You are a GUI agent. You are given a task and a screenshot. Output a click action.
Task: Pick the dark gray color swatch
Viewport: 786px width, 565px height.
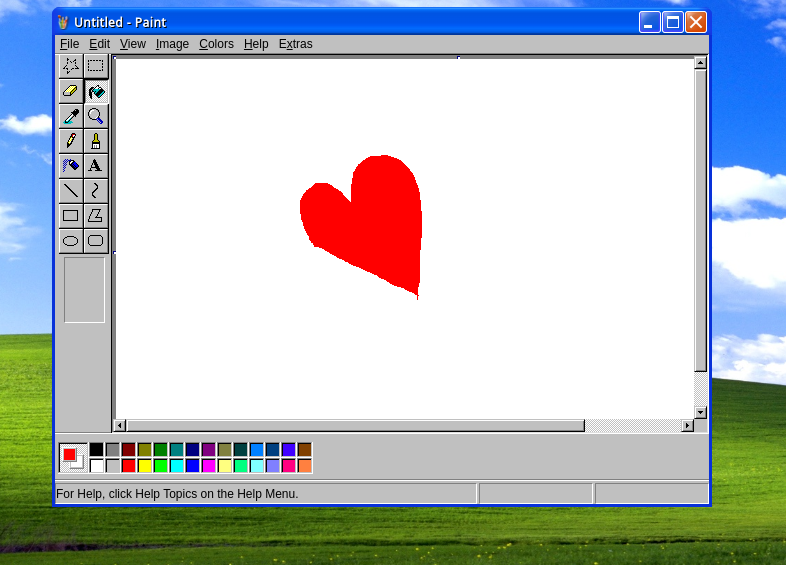(113, 450)
